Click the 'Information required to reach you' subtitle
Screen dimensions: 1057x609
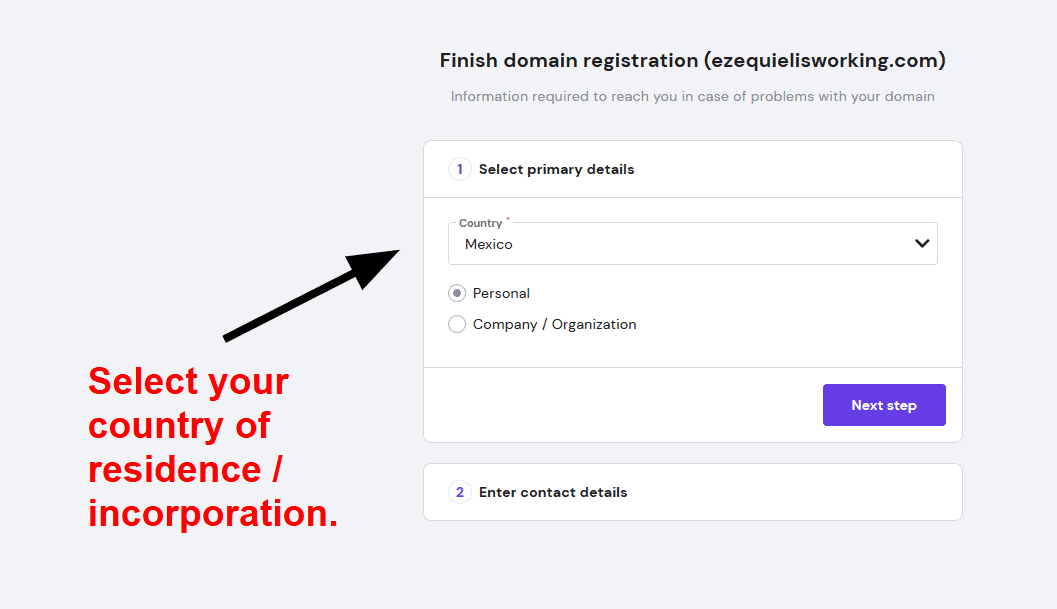click(x=692, y=96)
